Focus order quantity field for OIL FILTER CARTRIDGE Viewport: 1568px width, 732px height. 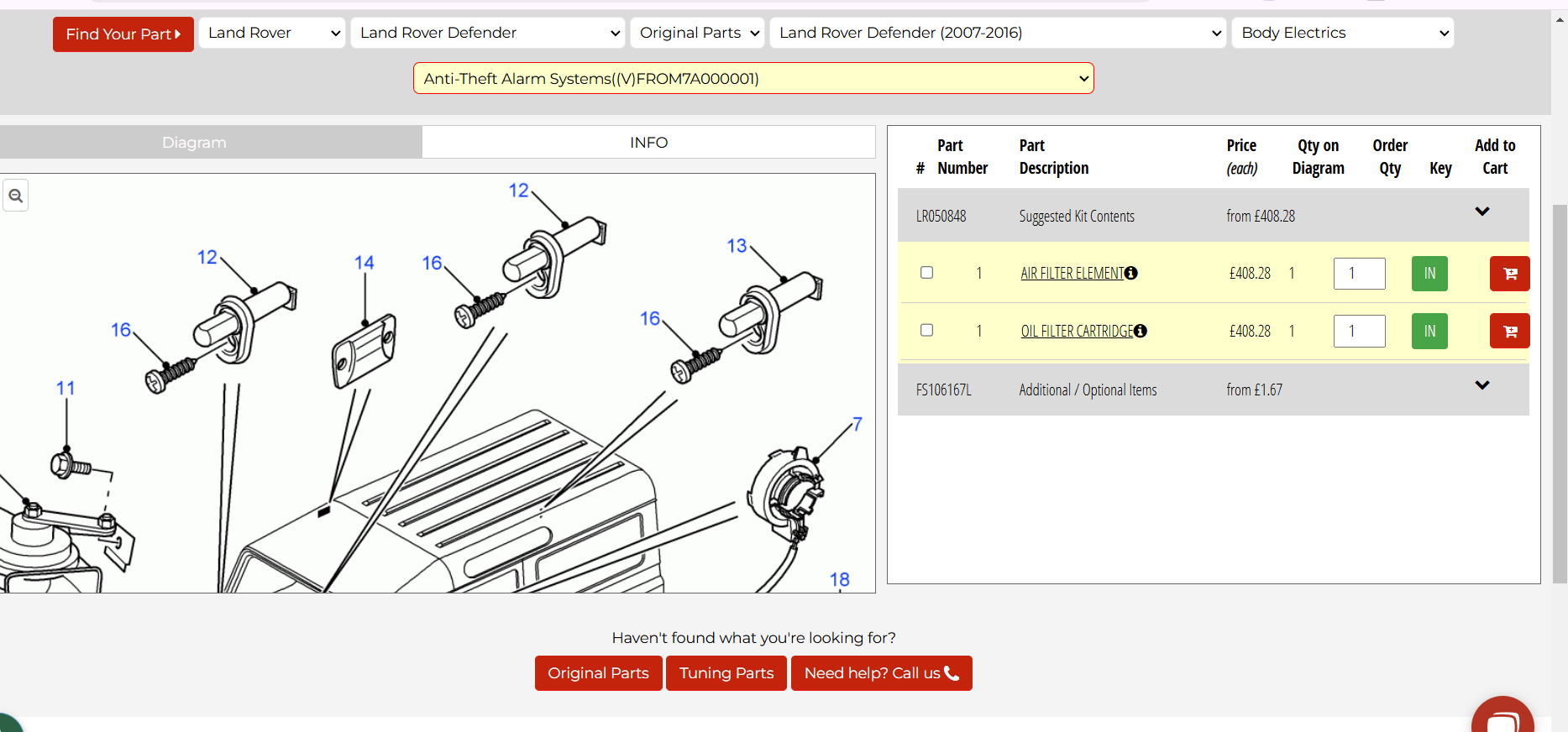click(x=1359, y=331)
